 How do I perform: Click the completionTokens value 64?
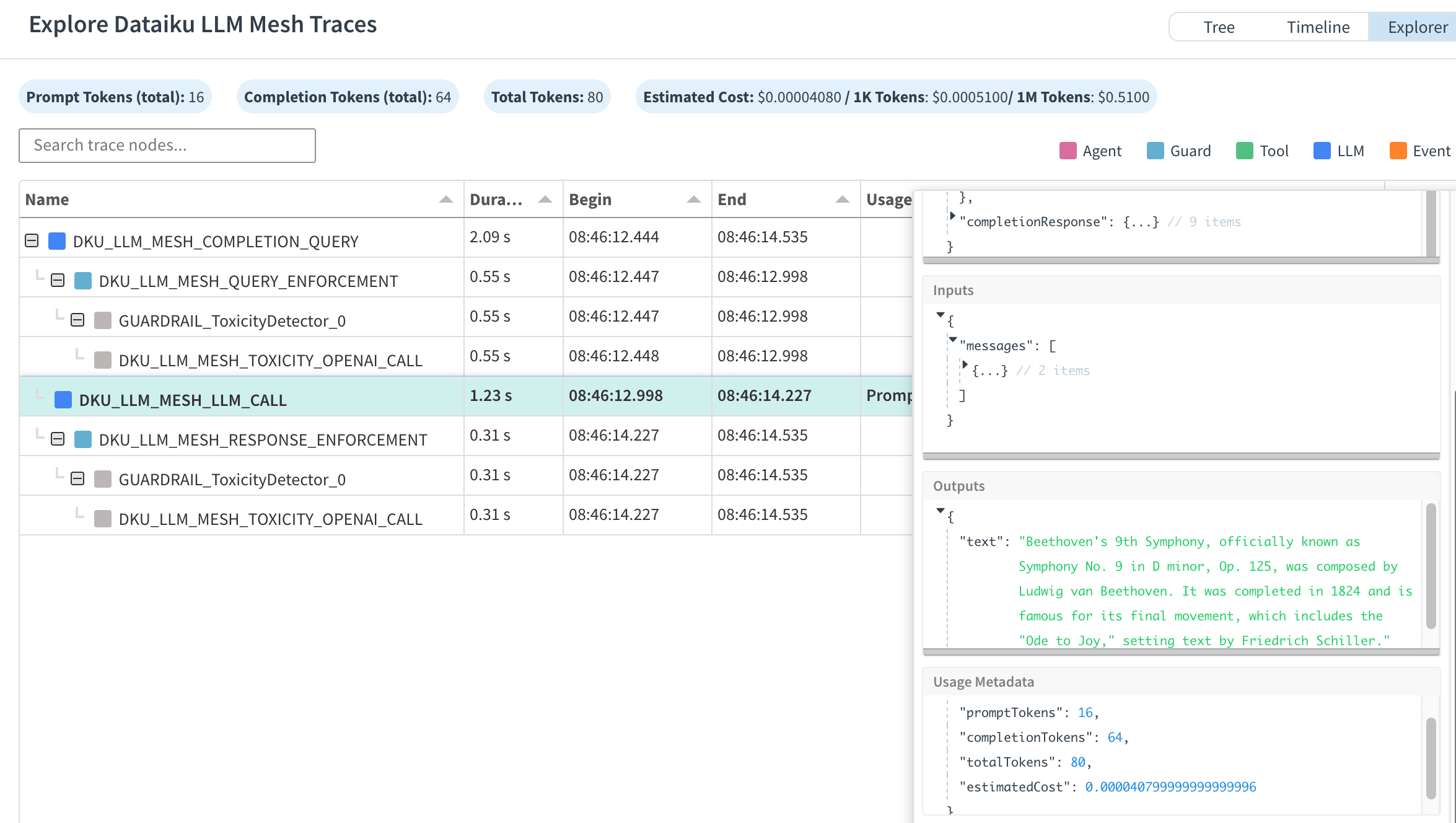(1115, 737)
